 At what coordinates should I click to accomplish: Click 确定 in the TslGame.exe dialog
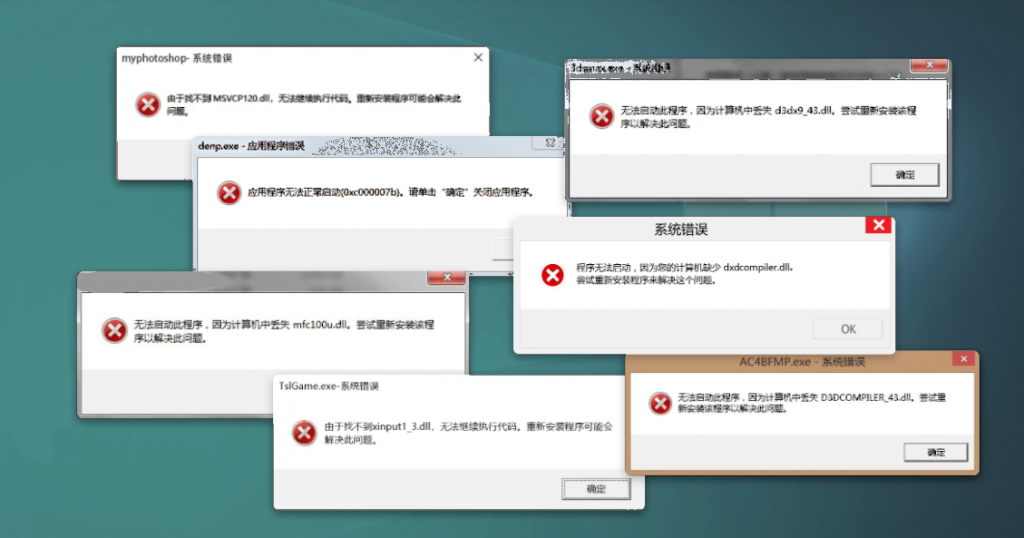coord(596,488)
